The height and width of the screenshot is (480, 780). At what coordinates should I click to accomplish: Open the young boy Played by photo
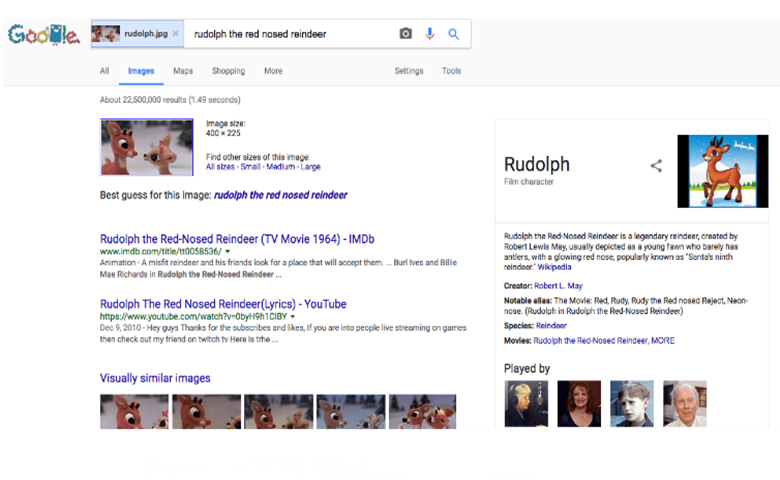pyautogui.click(x=632, y=403)
